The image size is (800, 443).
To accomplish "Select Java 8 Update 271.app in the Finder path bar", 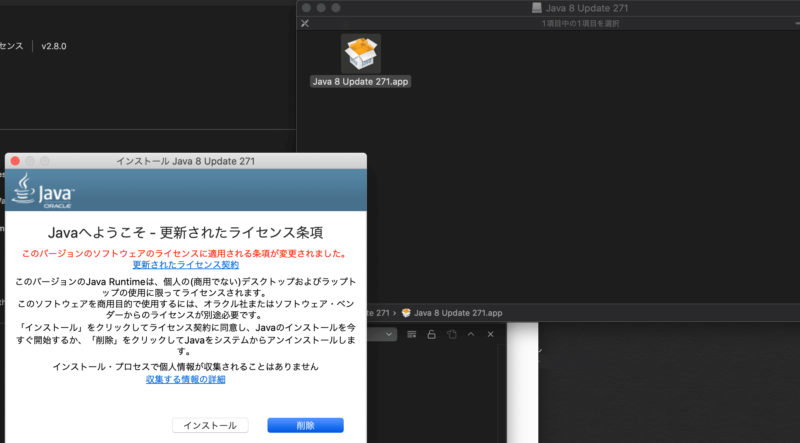I will click(452, 313).
